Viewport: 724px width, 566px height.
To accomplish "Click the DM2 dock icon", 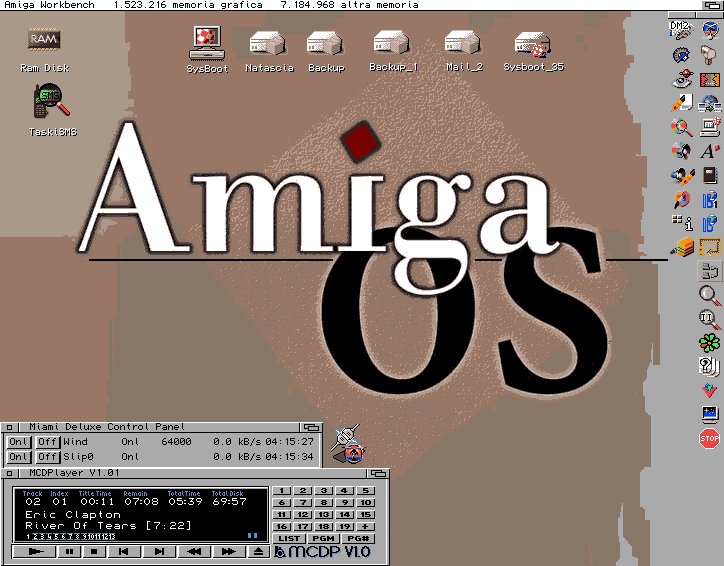I will 681,30.
